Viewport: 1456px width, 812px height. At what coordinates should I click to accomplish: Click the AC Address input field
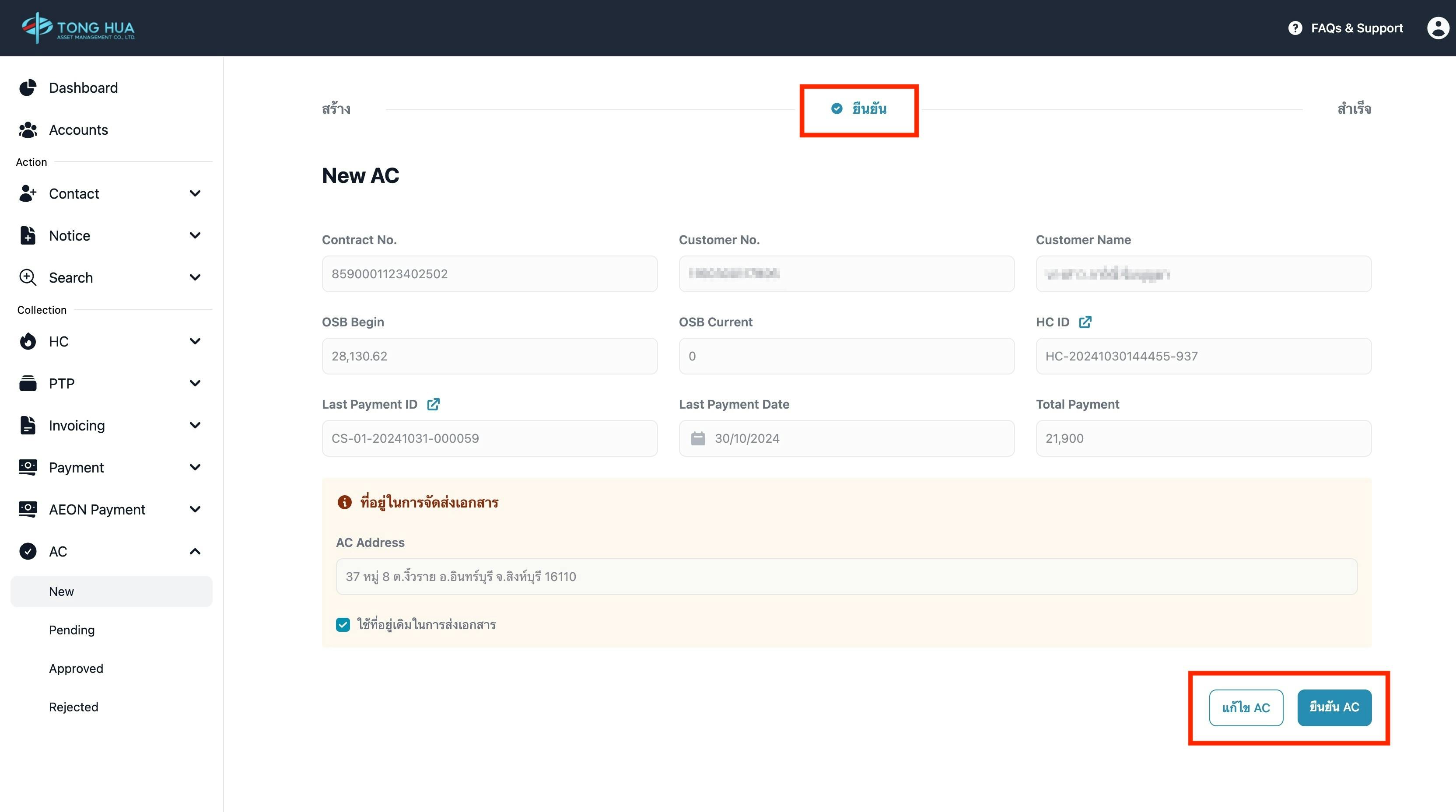tap(846, 576)
